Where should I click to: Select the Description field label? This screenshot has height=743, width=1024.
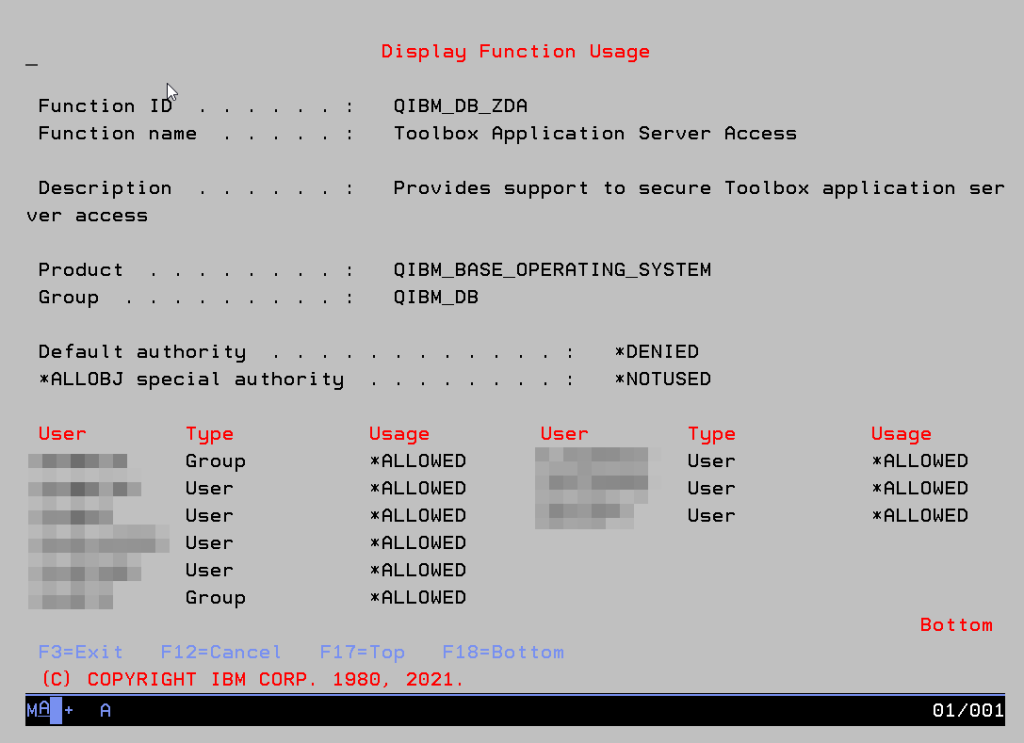pos(105,188)
